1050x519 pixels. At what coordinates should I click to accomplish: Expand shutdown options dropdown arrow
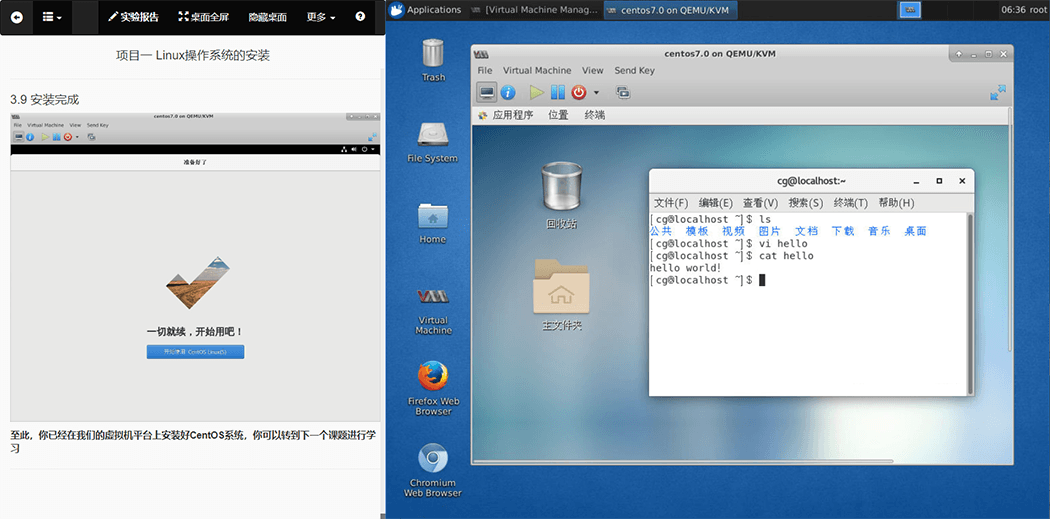596,93
